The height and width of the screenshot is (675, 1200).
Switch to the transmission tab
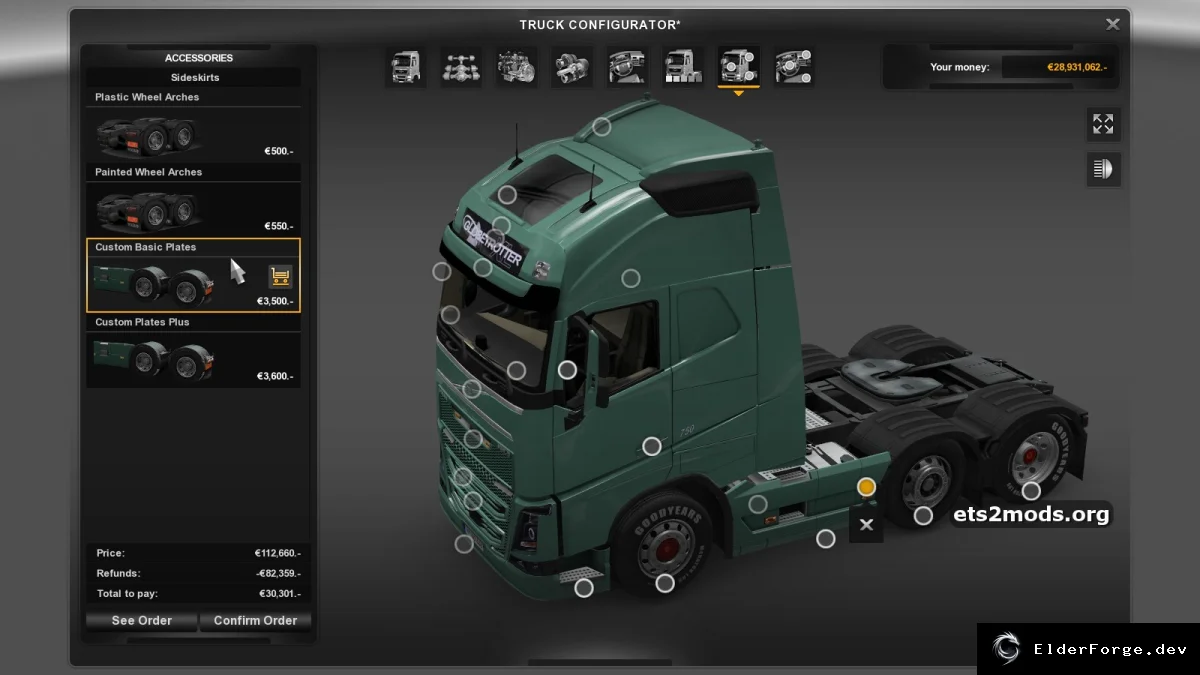[572, 67]
